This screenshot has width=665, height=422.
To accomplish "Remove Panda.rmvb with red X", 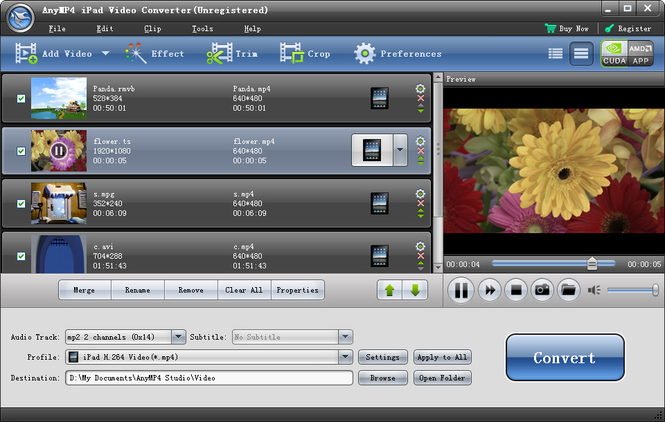I will pos(420,98).
